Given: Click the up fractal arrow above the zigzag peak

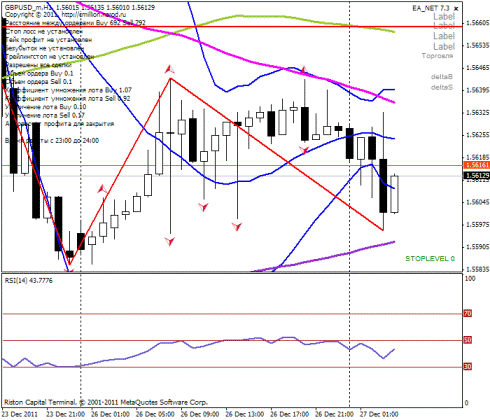Looking at the screenshot, I should tap(169, 69).
